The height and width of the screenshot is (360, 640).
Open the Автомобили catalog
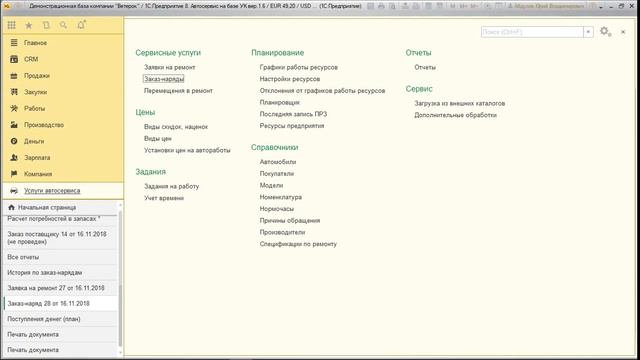point(278,162)
